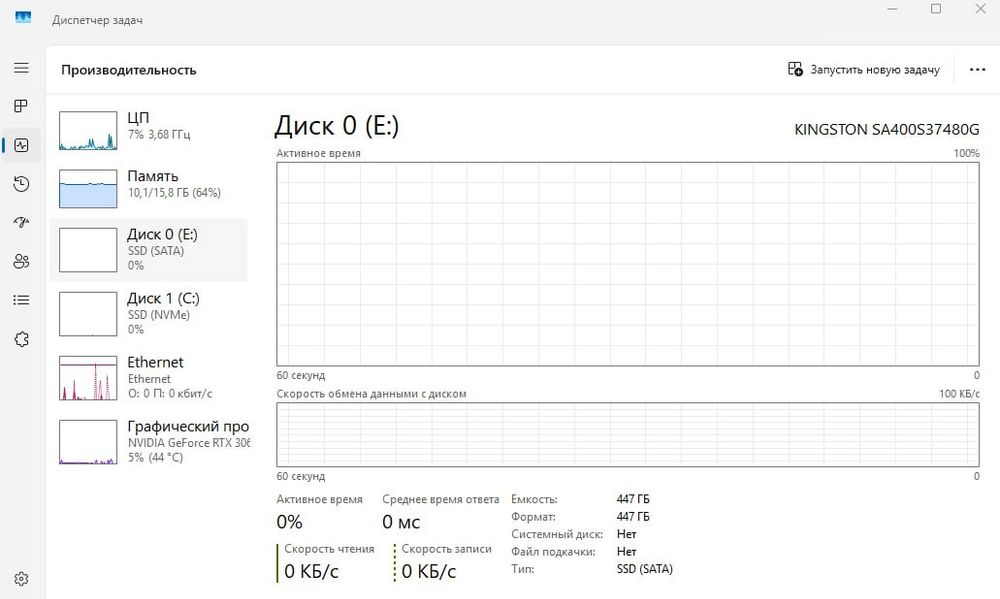The height and width of the screenshot is (599, 1000).
Task: Select Диск 1 (C:) item
Action: (x=149, y=314)
